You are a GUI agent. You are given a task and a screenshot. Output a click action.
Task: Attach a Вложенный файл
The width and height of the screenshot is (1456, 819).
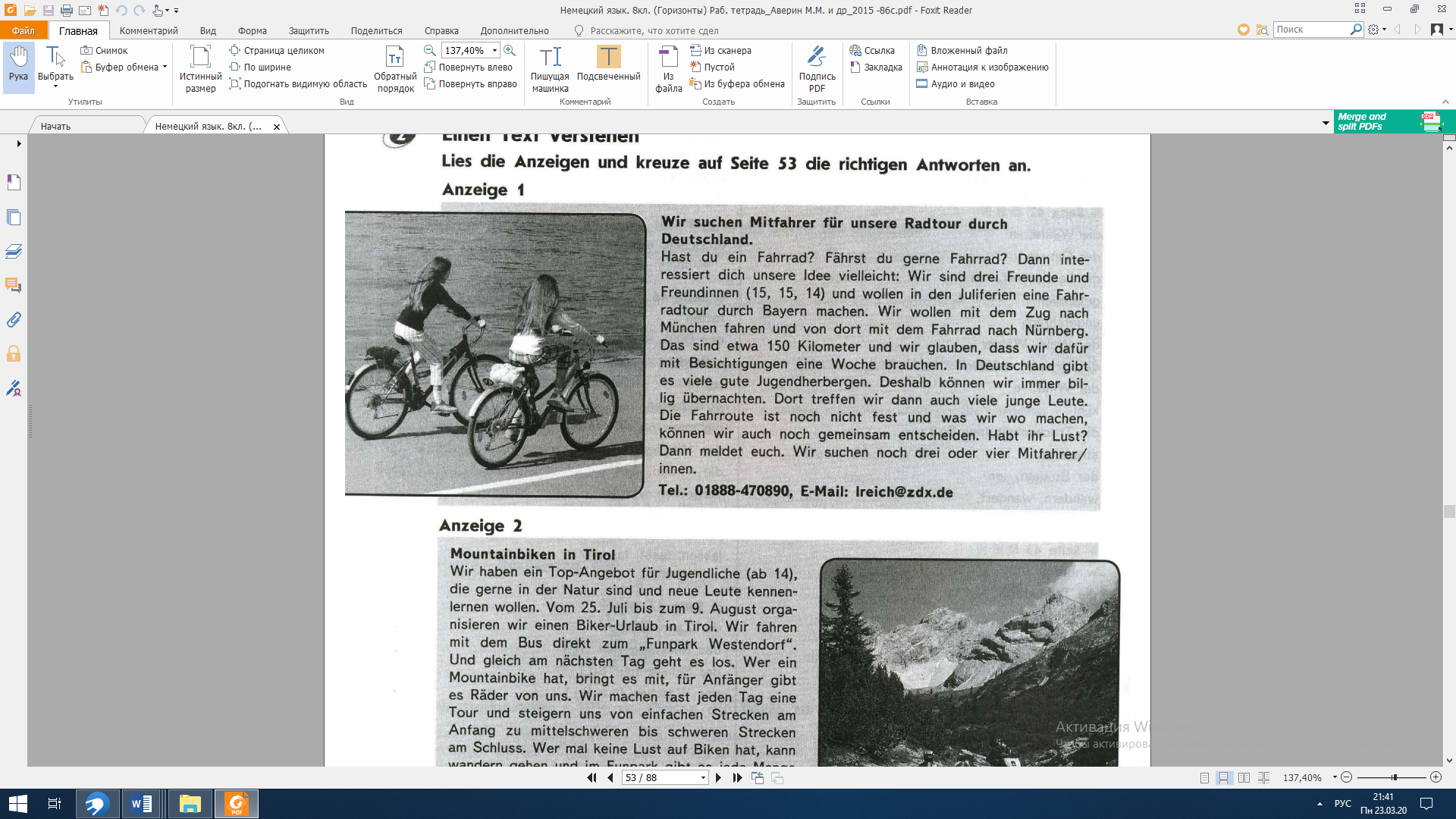click(962, 50)
